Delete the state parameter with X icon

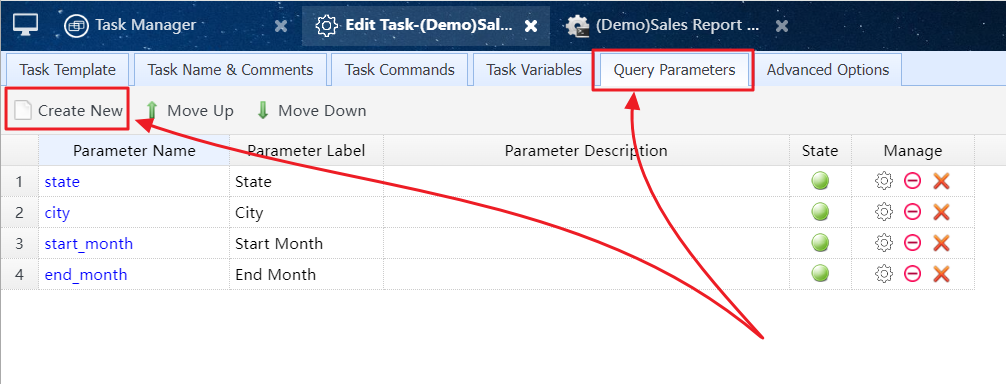tap(941, 181)
